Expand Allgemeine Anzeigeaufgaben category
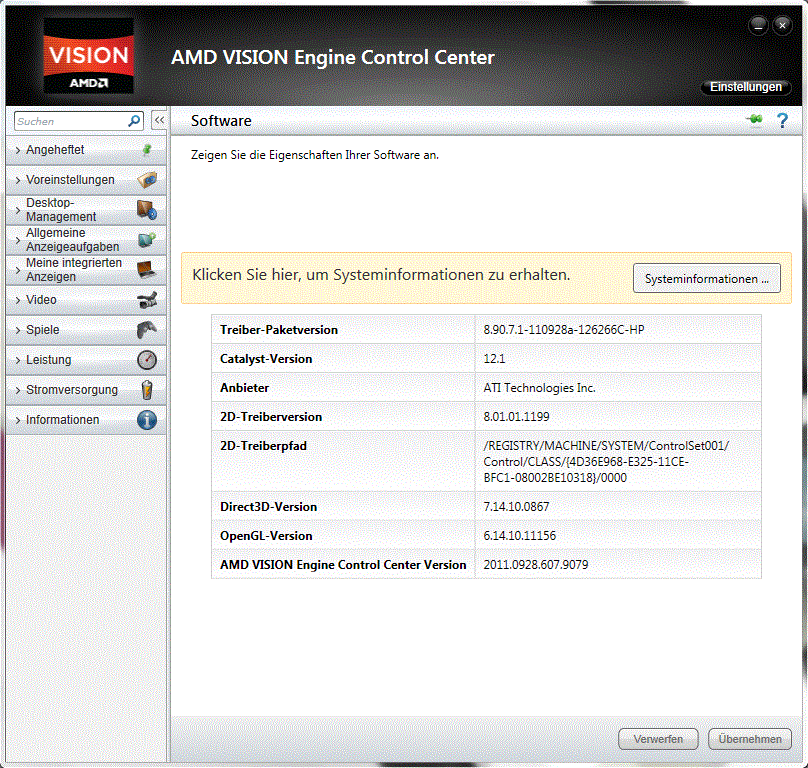 [86, 240]
